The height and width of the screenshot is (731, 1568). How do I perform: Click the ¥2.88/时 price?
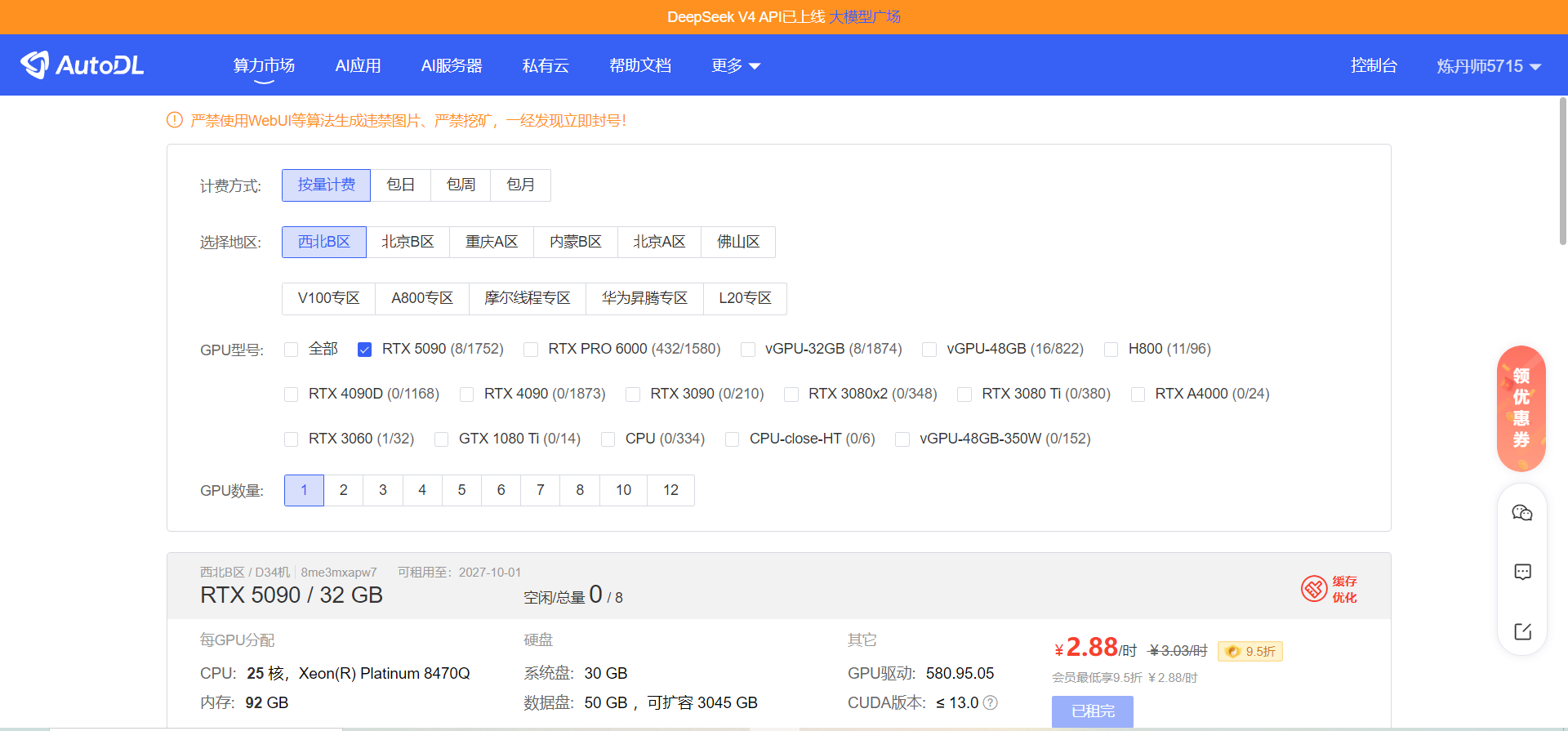[1096, 648]
